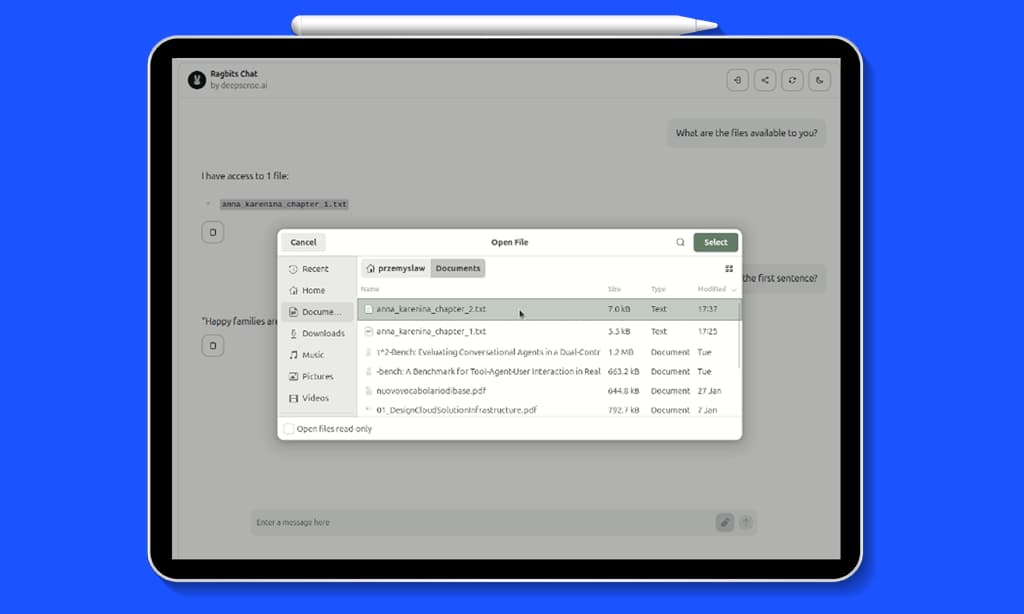
Task: Enable the Open files read-only option
Action: point(286,428)
